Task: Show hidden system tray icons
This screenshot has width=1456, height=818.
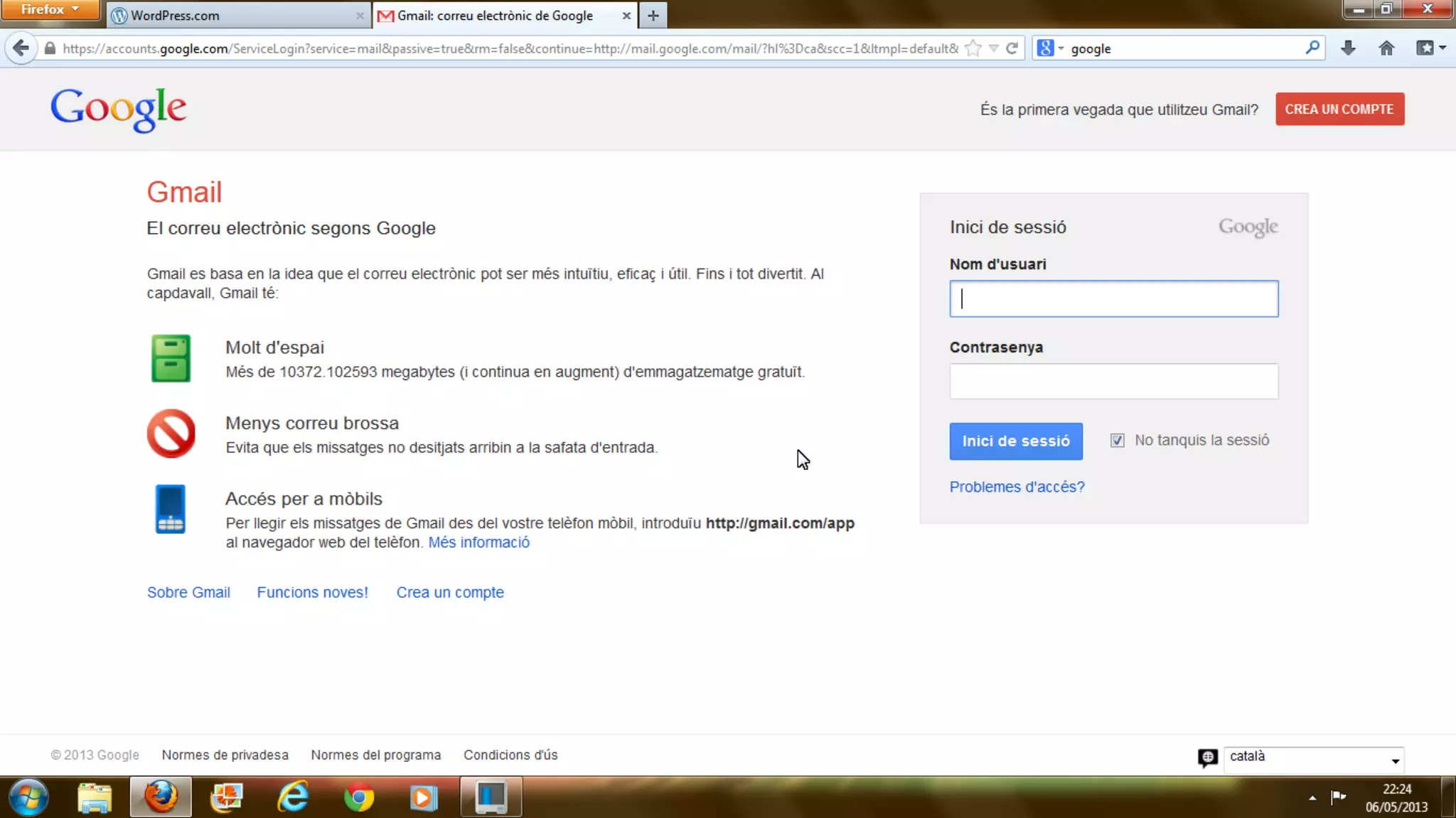Action: pos(1312,797)
